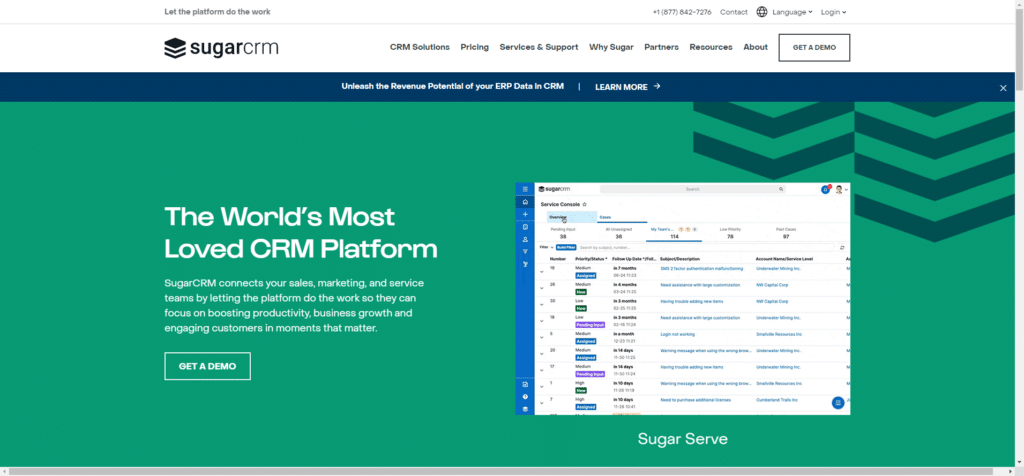Expand the row for case number 30
Screen dimensions: 1024x476
(541, 305)
